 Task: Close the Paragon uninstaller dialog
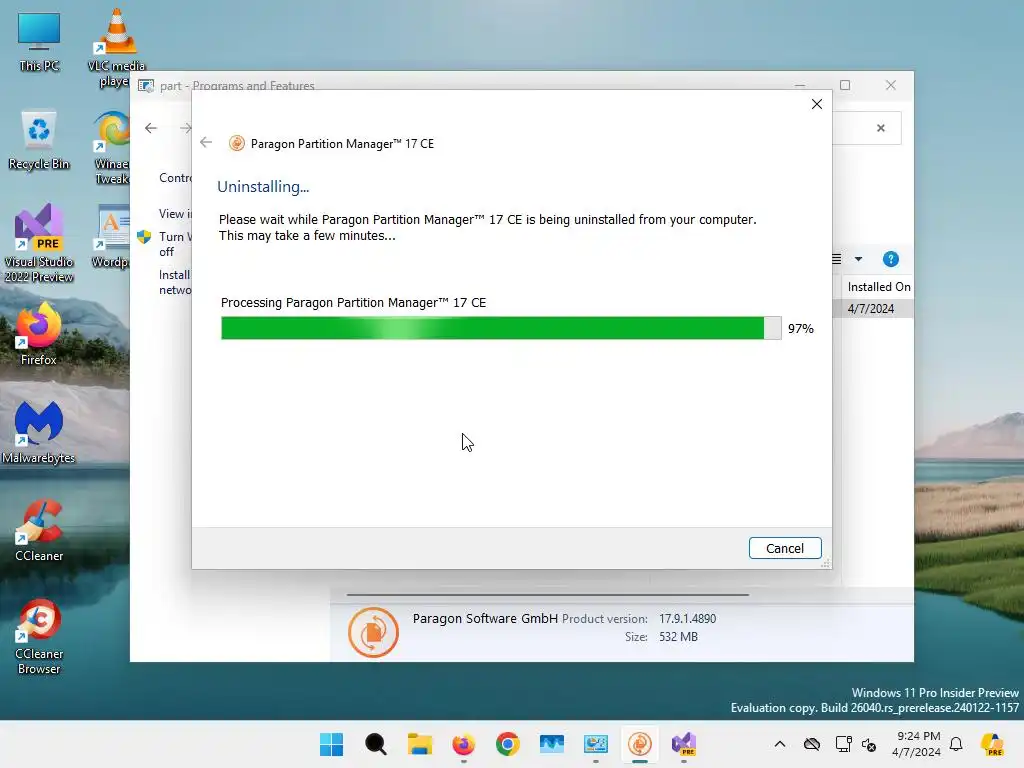816,104
